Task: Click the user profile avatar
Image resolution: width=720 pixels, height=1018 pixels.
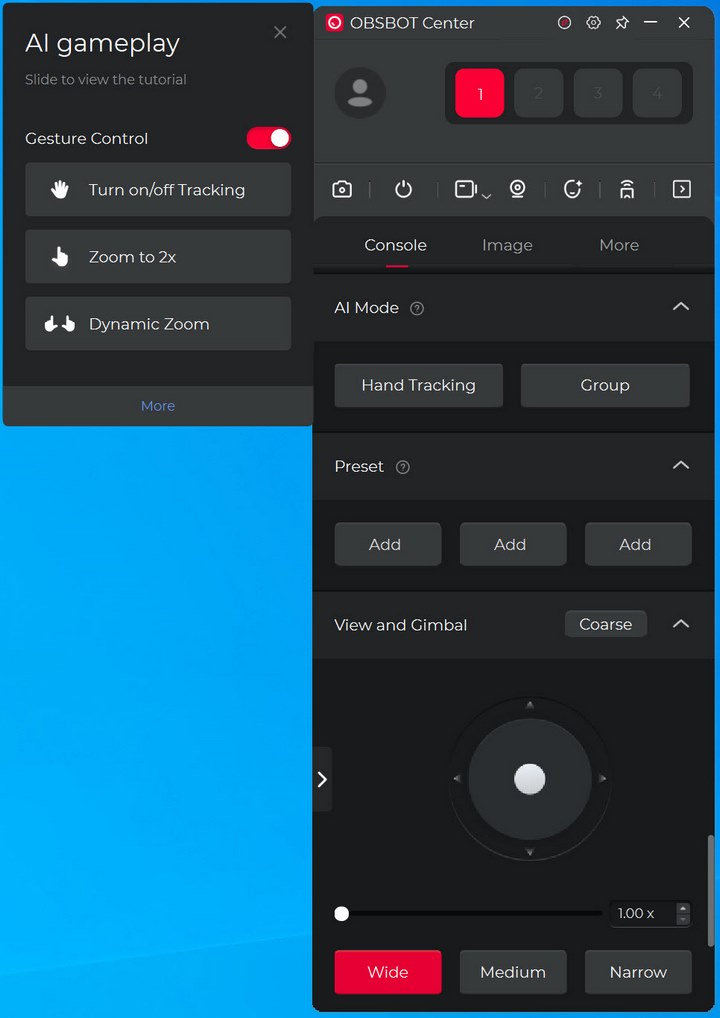Action: pyautogui.click(x=360, y=93)
